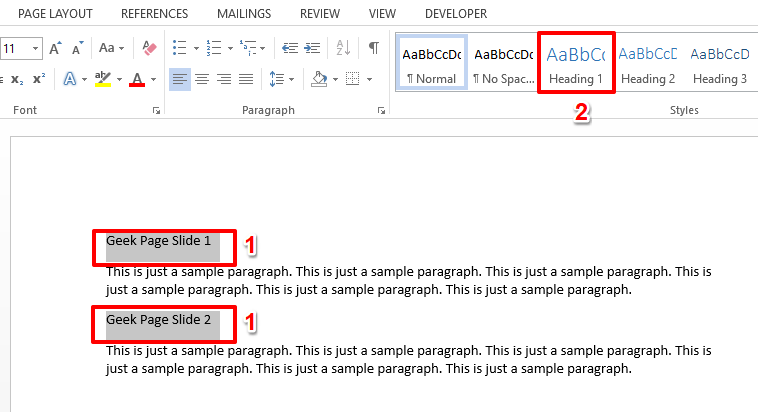Apply paragraph shading fill

point(319,79)
